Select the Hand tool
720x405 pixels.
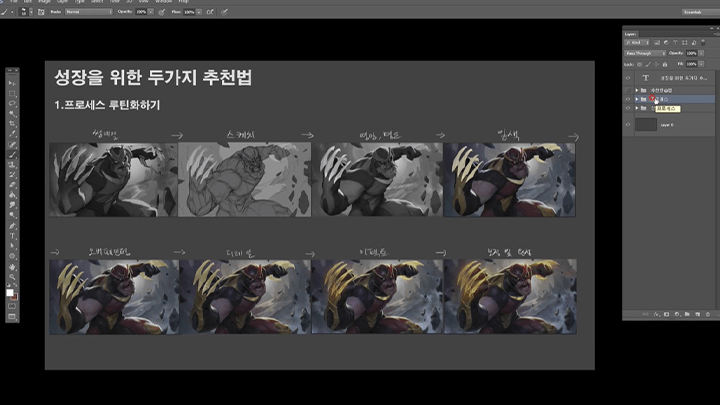(12, 267)
